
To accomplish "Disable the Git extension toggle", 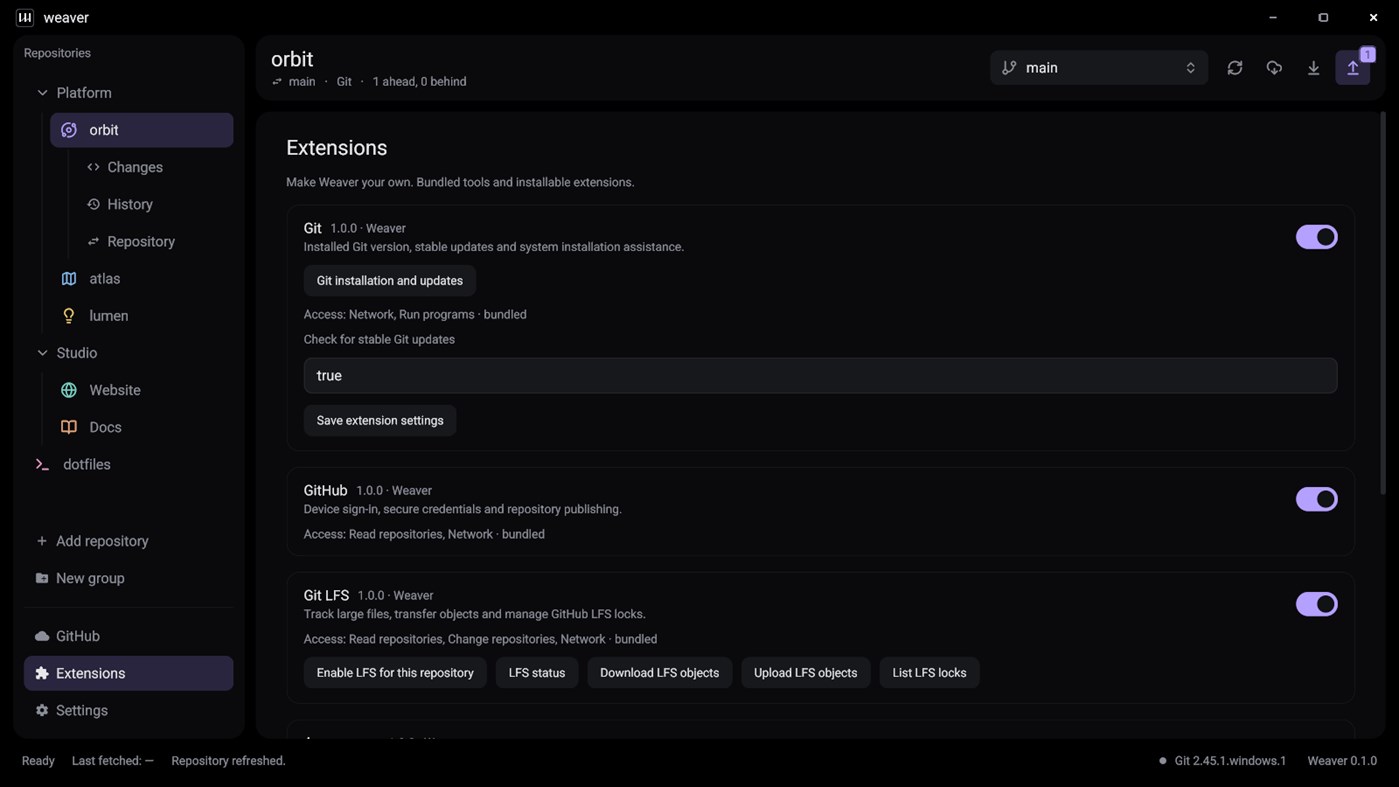I will pos(1316,237).
